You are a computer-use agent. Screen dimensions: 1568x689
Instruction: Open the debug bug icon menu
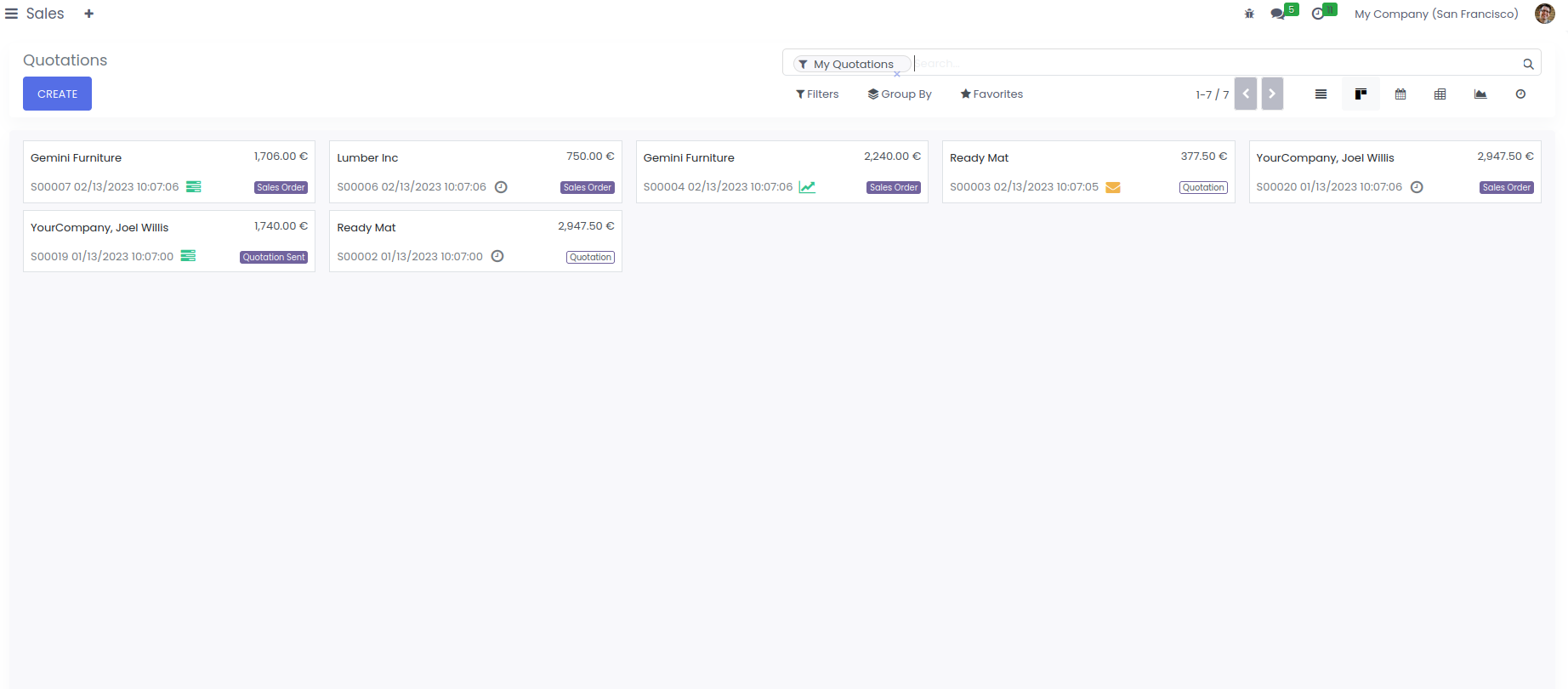click(x=1249, y=14)
